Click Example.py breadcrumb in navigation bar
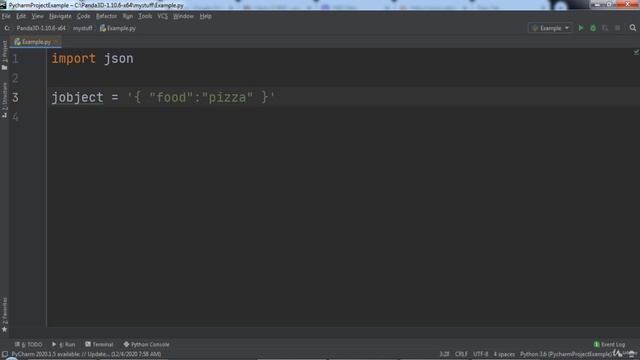This screenshot has height=360, width=640. [118, 28]
